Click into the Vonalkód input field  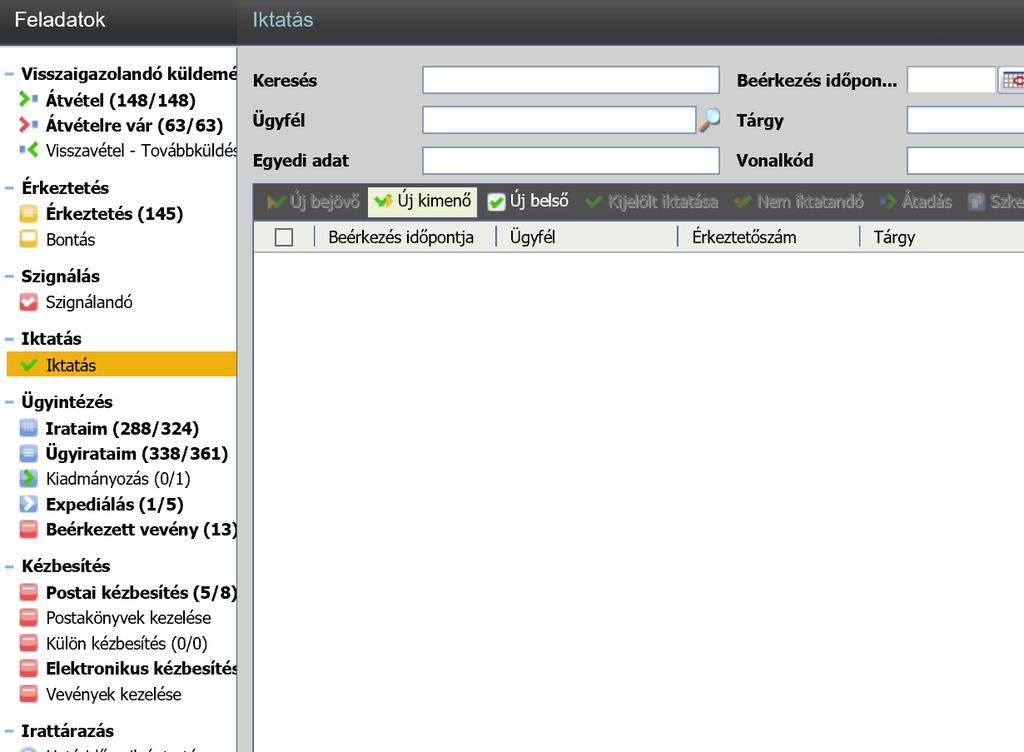pyautogui.click(x=965, y=161)
